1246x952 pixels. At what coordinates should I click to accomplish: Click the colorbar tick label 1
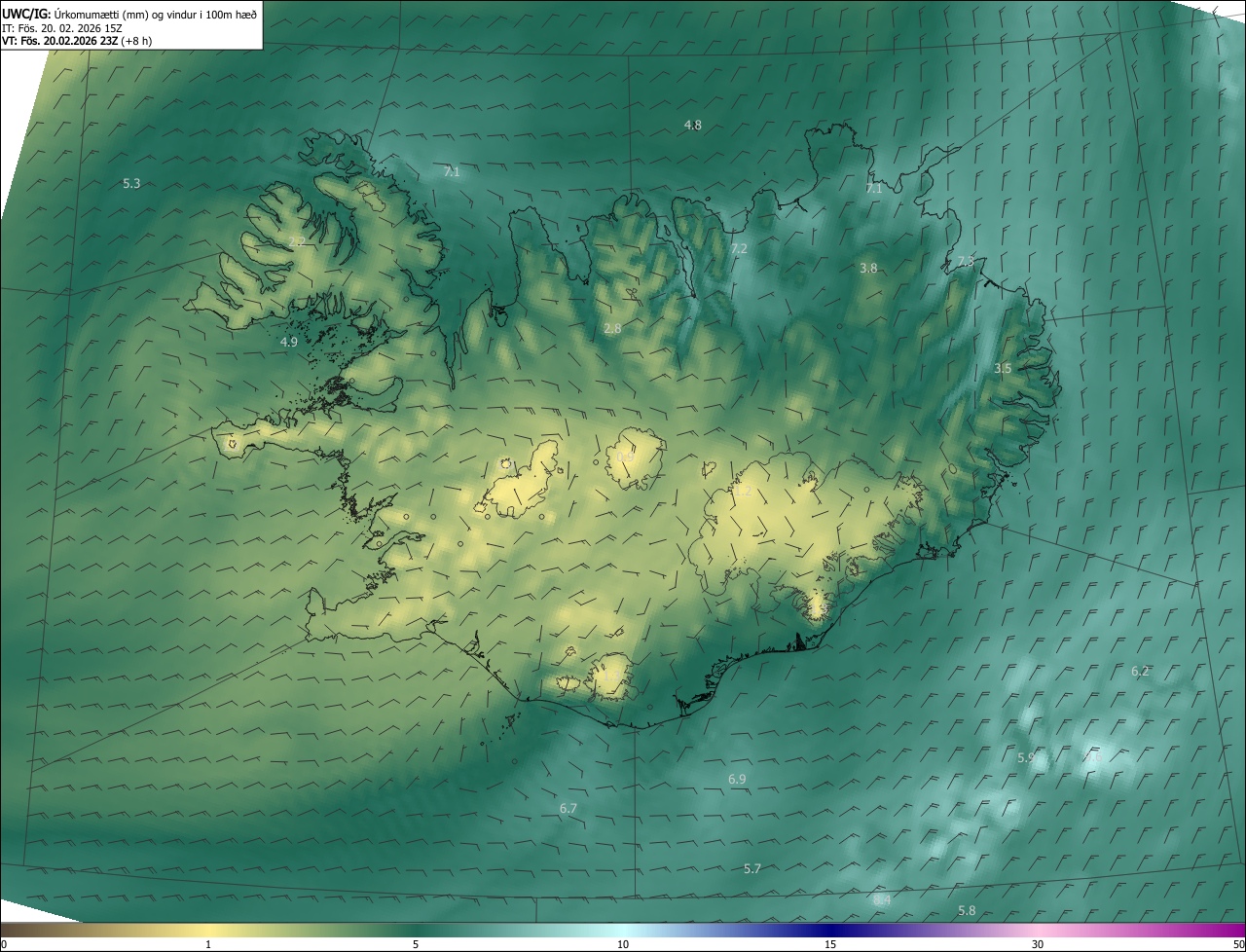(x=208, y=944)
